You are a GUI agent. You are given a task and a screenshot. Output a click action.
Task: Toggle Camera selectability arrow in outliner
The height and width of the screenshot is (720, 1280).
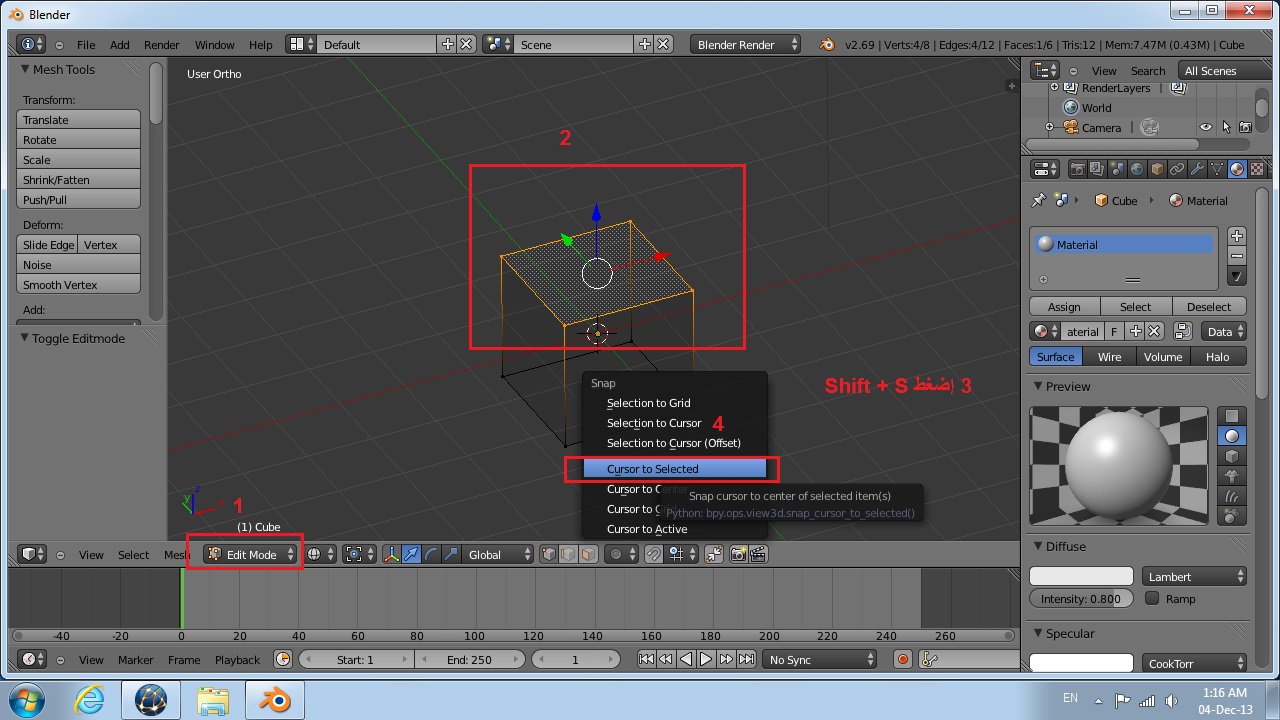pyautogui.click(x=1226, y=127)
